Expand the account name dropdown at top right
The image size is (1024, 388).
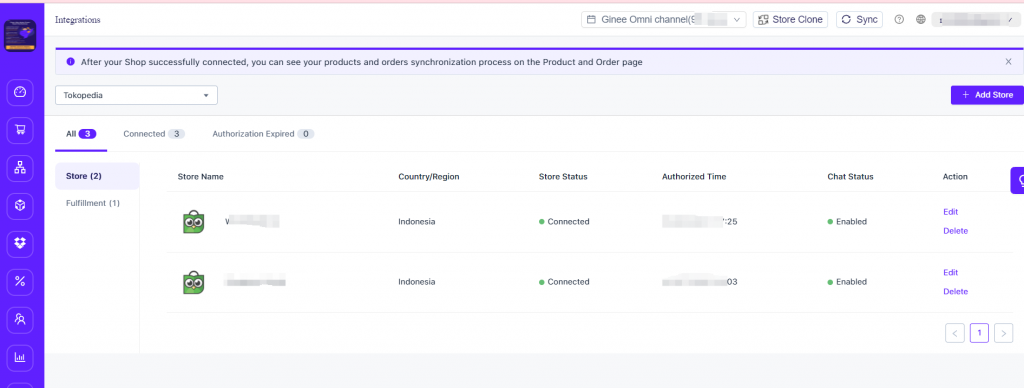[x=976, y=20]
